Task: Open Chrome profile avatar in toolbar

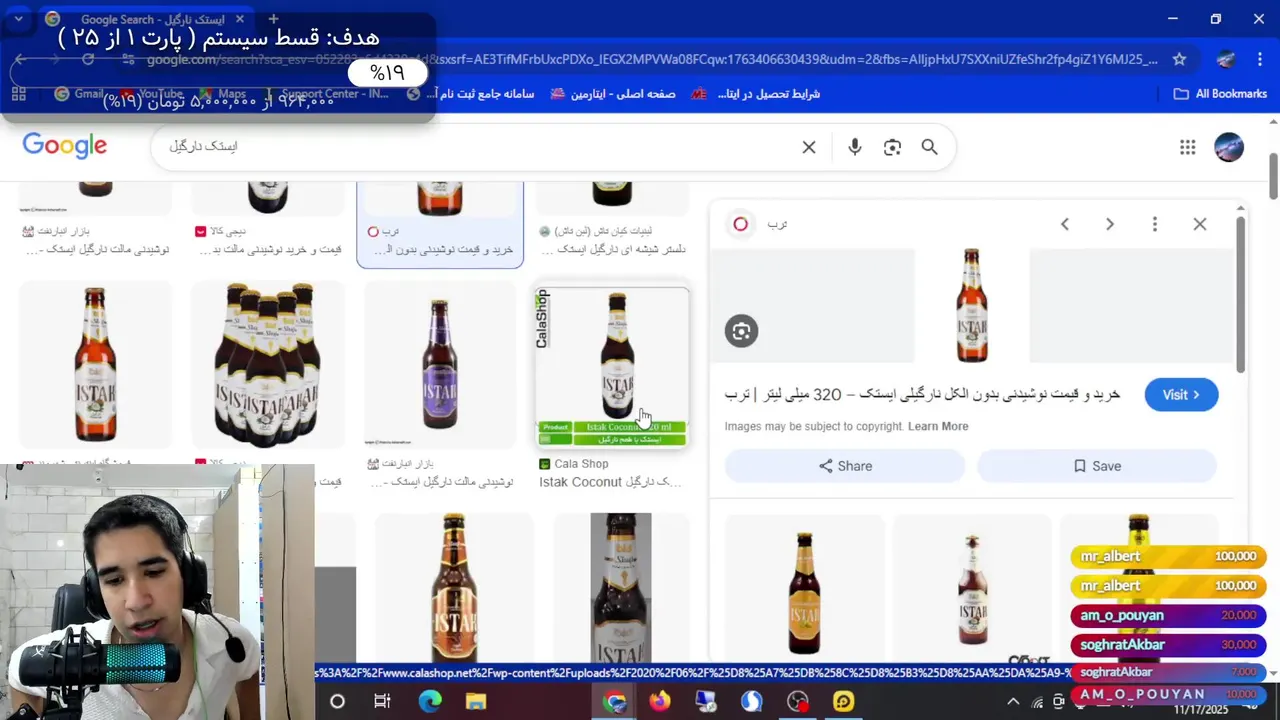Action: pyautogui.click(x=1225, y=59)
